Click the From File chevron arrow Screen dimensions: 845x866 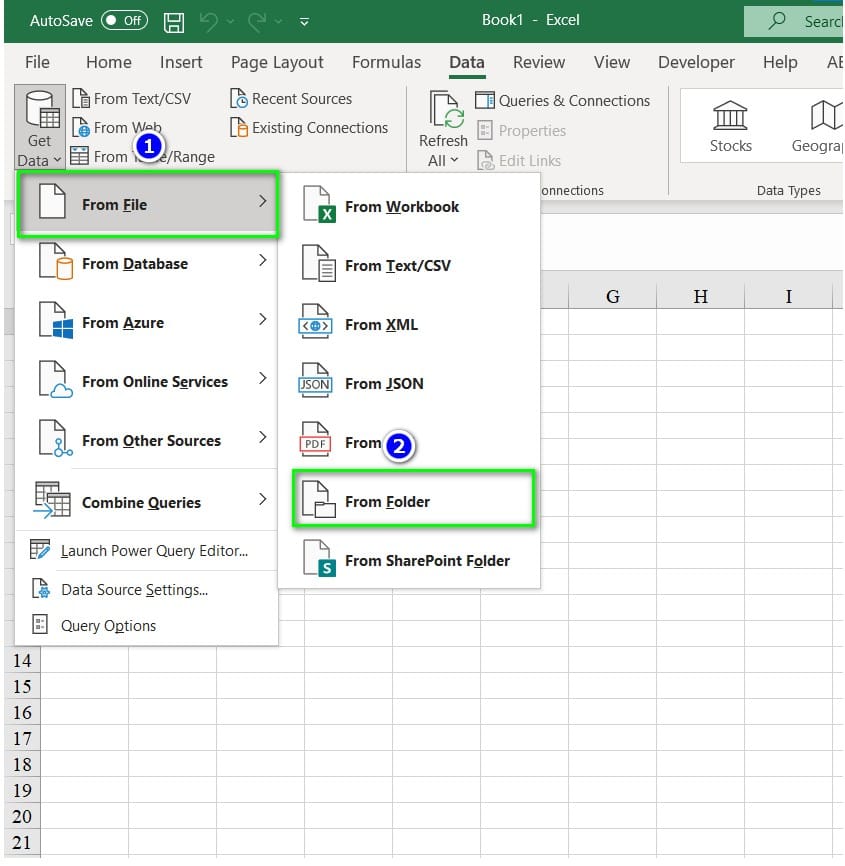tap(263, 201)
